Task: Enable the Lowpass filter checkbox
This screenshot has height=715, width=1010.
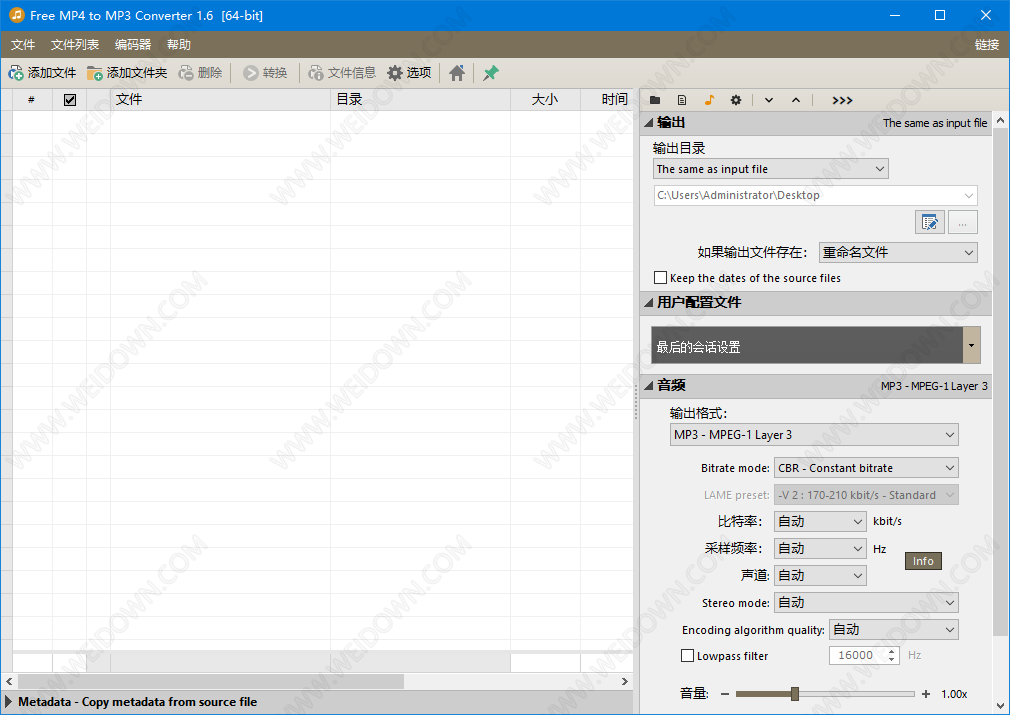Action: click(687, 656)
